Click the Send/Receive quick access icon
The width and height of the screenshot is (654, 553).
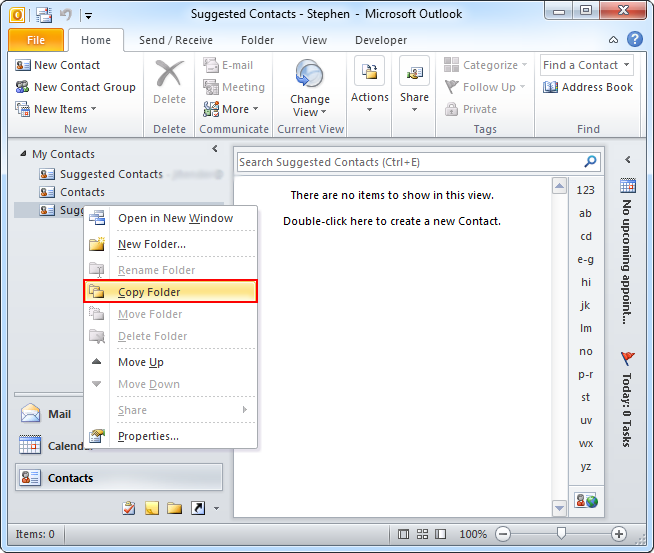coord(44,15)
